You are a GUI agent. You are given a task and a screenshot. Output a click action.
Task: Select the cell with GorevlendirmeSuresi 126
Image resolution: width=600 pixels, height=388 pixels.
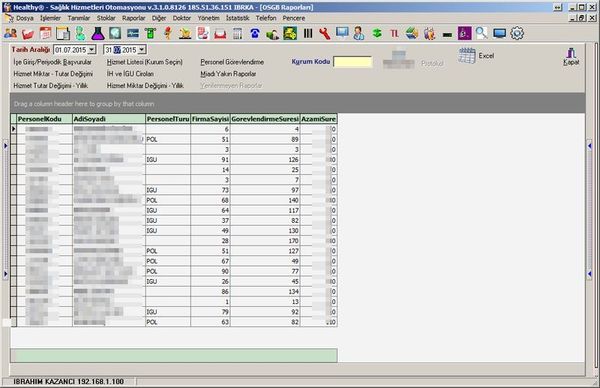click(x=265, y=160)
